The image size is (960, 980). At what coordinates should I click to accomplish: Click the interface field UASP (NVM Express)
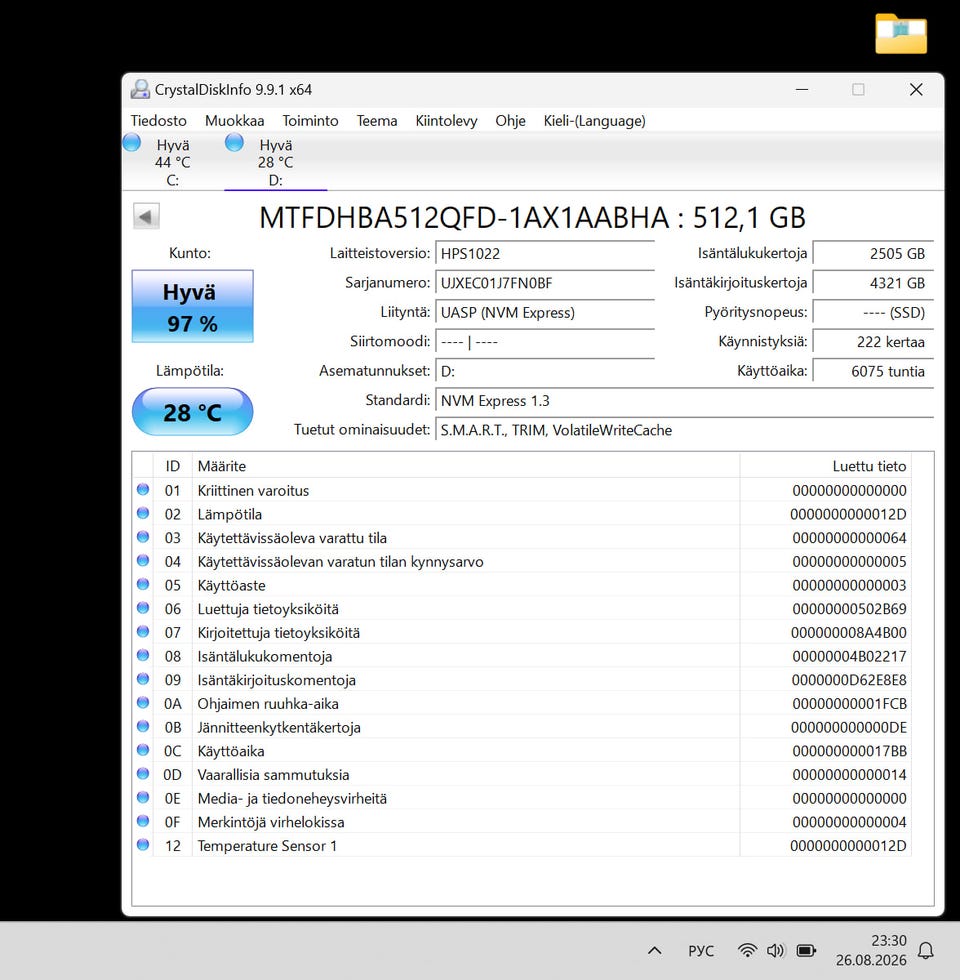click(544, 312)
